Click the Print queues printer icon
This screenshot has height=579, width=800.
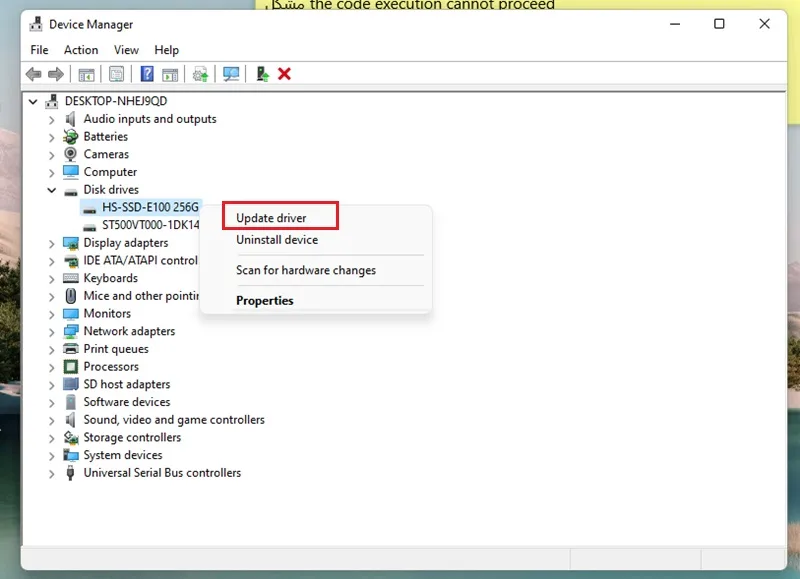point(70,349)
